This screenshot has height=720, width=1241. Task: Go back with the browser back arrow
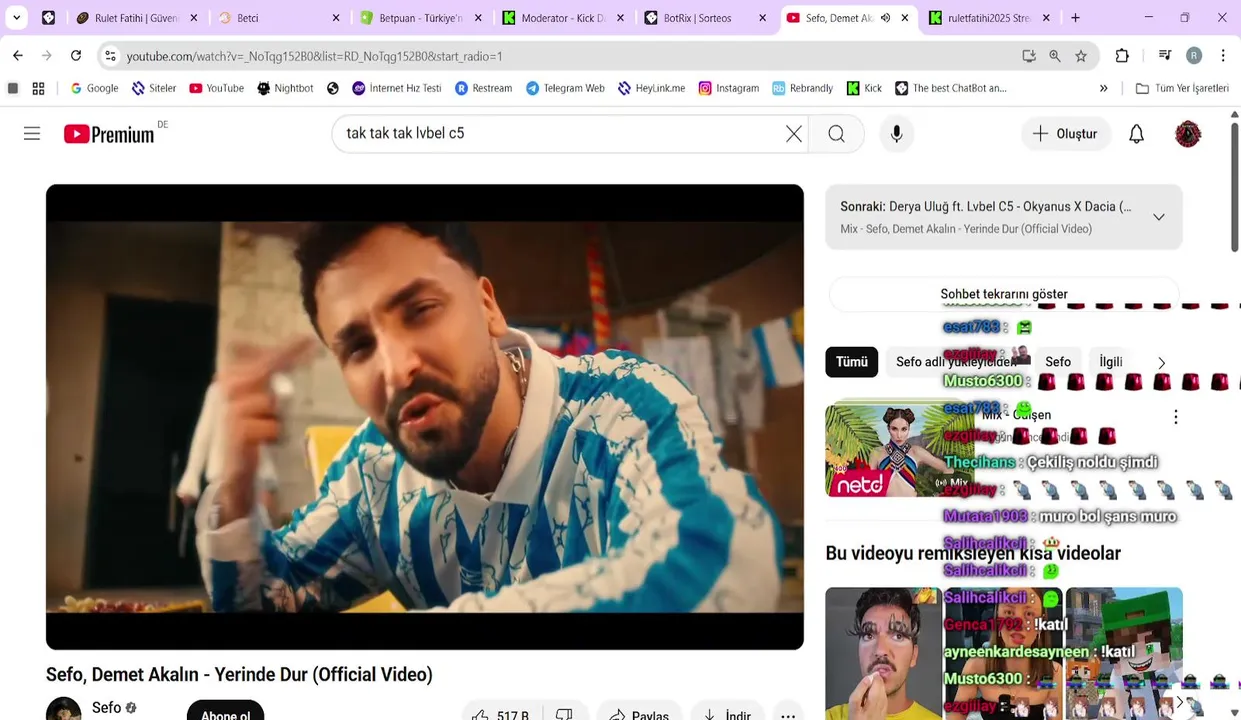click(x=18, y=56)
